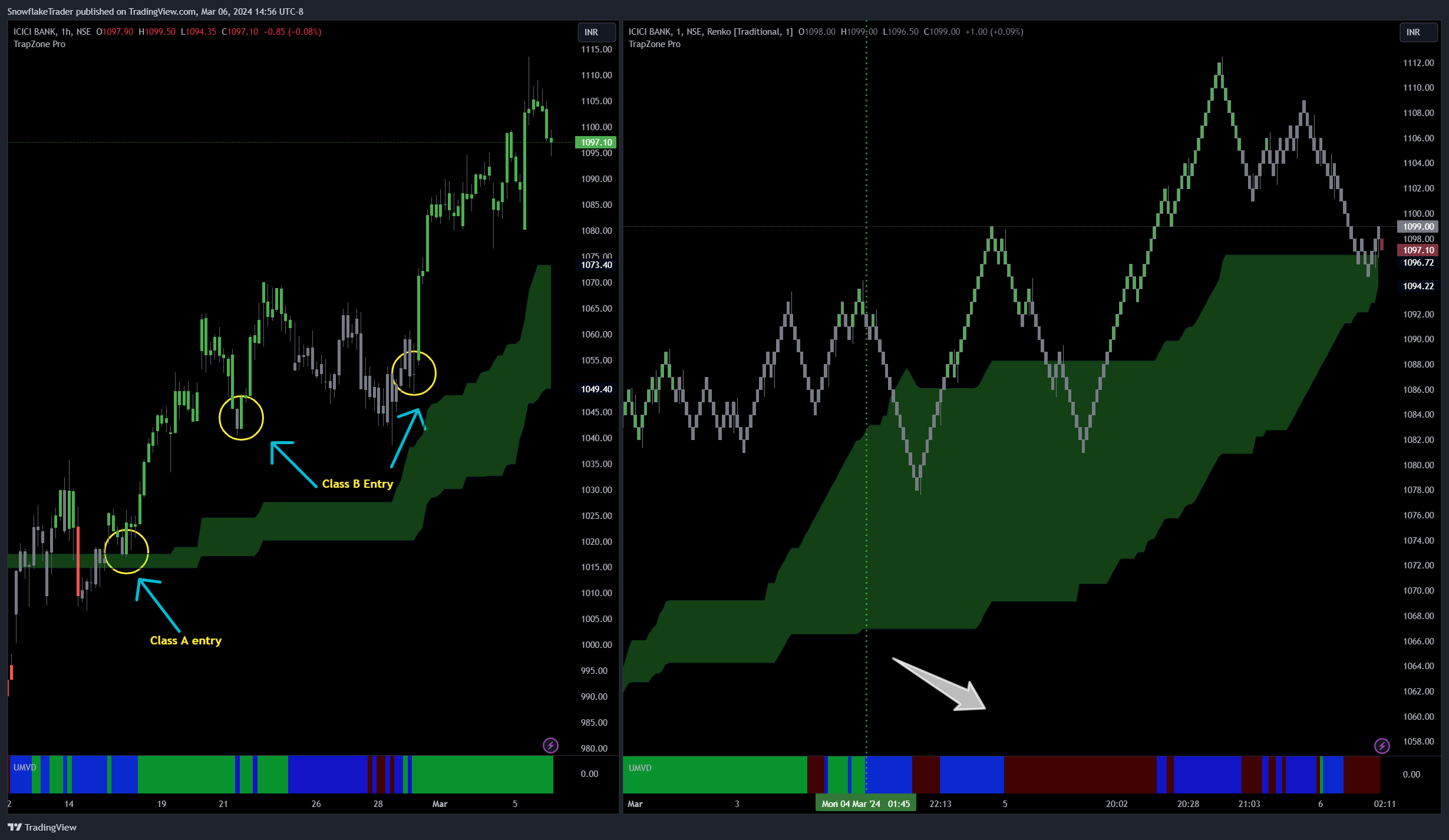Click the 1073.40 band value label on the left axis
This screenshot has width=1449, height=840.
pyautogui.click(x=596, y=265)
